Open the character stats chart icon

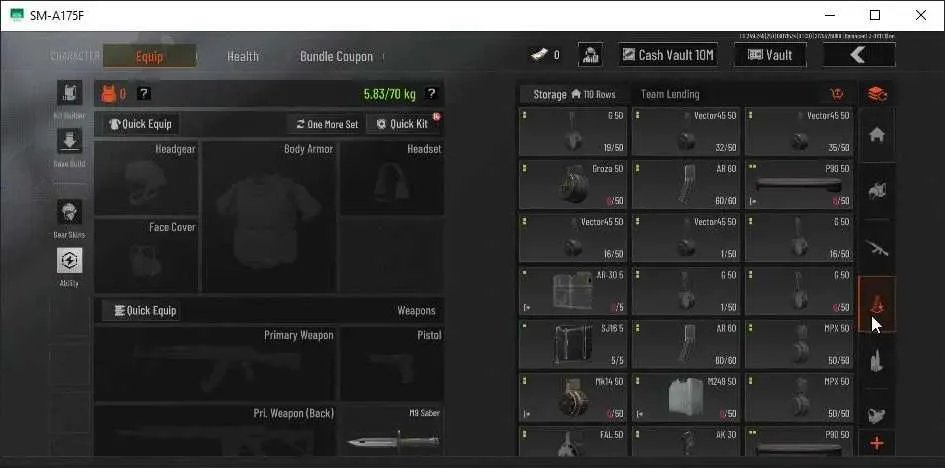pos(591,55)
